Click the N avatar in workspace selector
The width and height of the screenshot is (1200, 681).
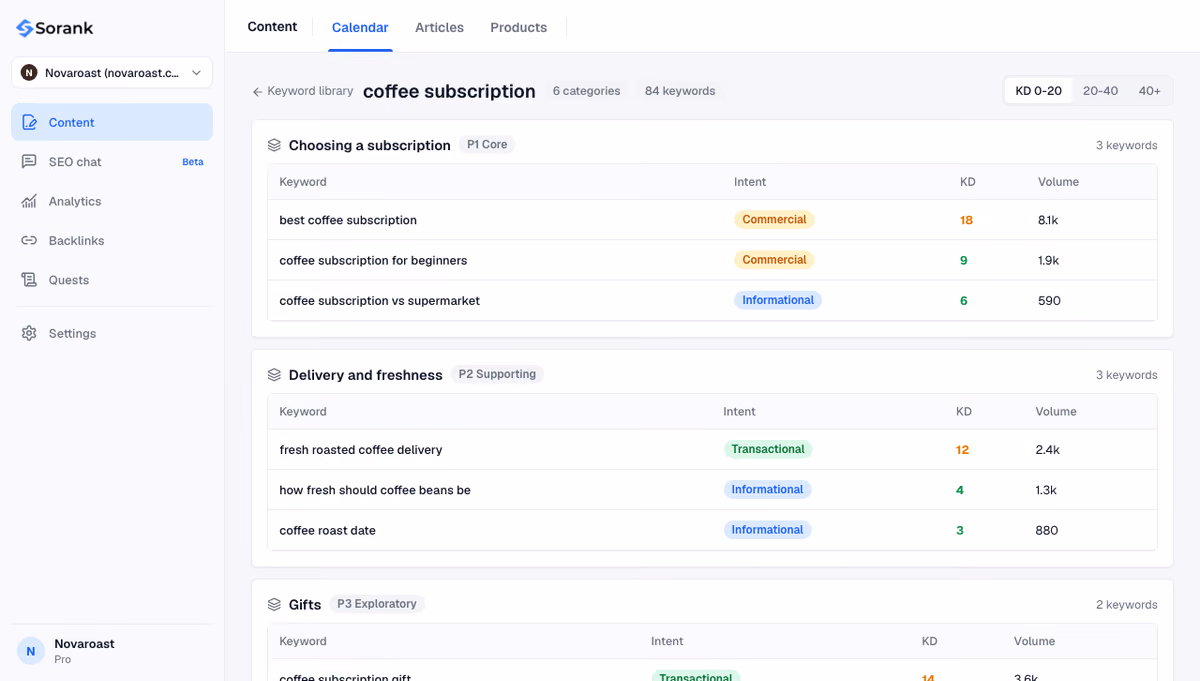tap(29, 73)
